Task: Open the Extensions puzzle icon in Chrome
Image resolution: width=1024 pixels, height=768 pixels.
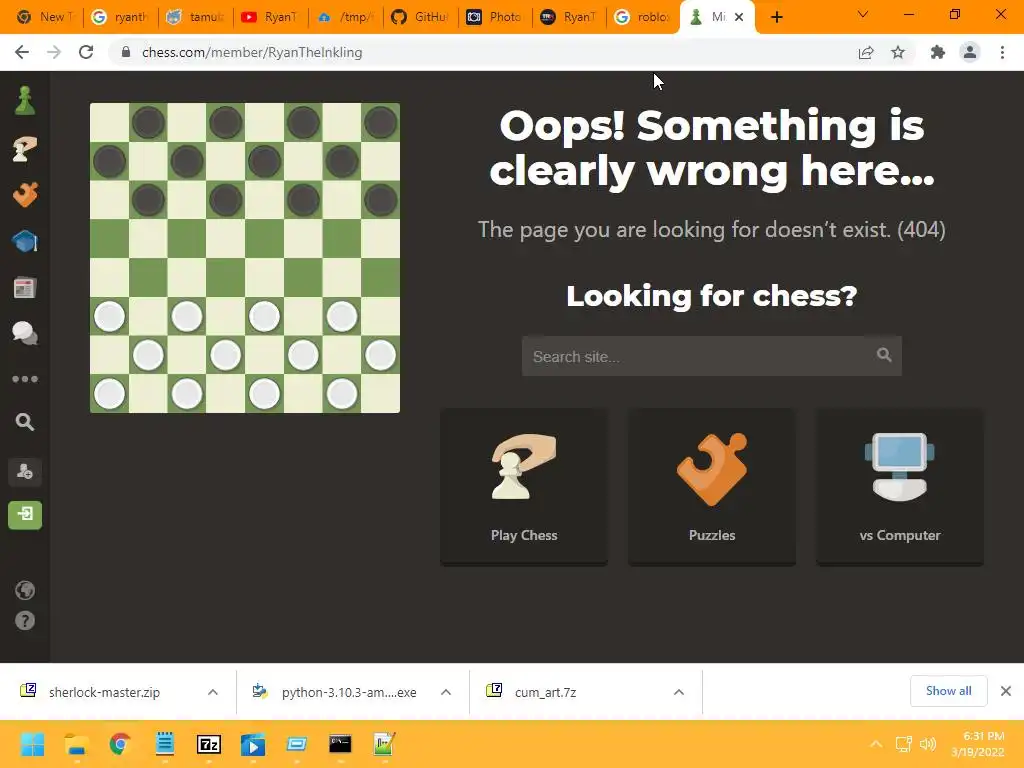Action: click(938, 52)
